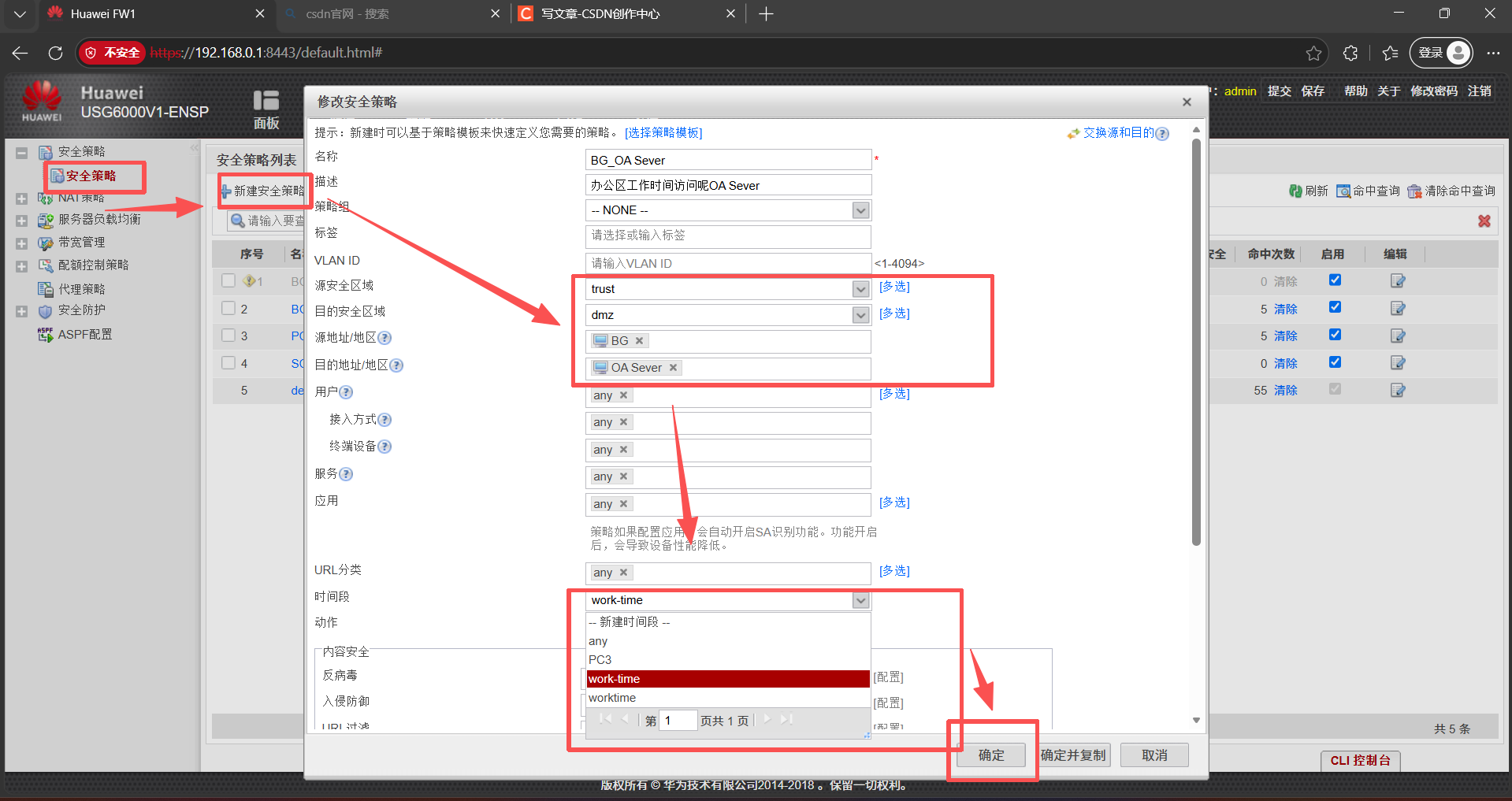Screen dimensions: 1512x801
Task: Expand the 服务器负载均衡 tree node
Action: 21,221
